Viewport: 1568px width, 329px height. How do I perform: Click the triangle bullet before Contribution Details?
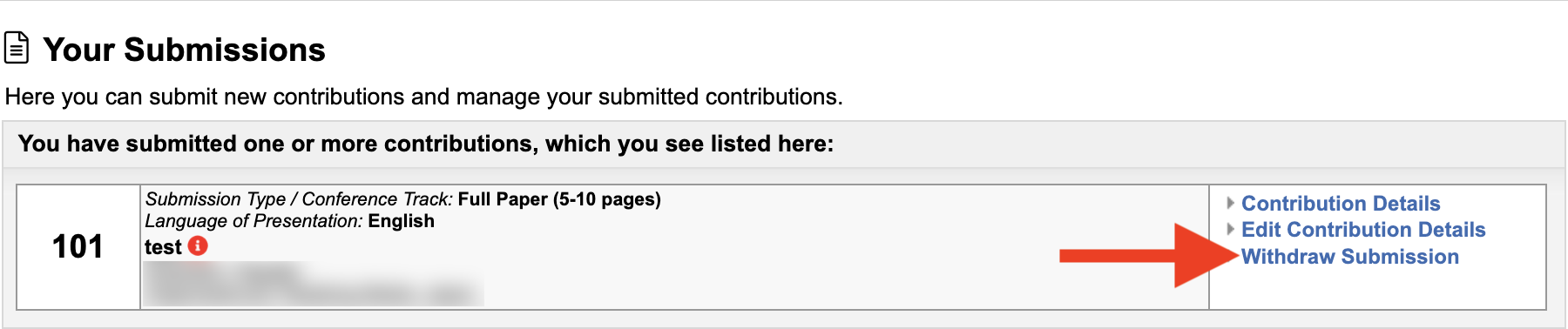pyautogui.click(x=1230, y=203)
